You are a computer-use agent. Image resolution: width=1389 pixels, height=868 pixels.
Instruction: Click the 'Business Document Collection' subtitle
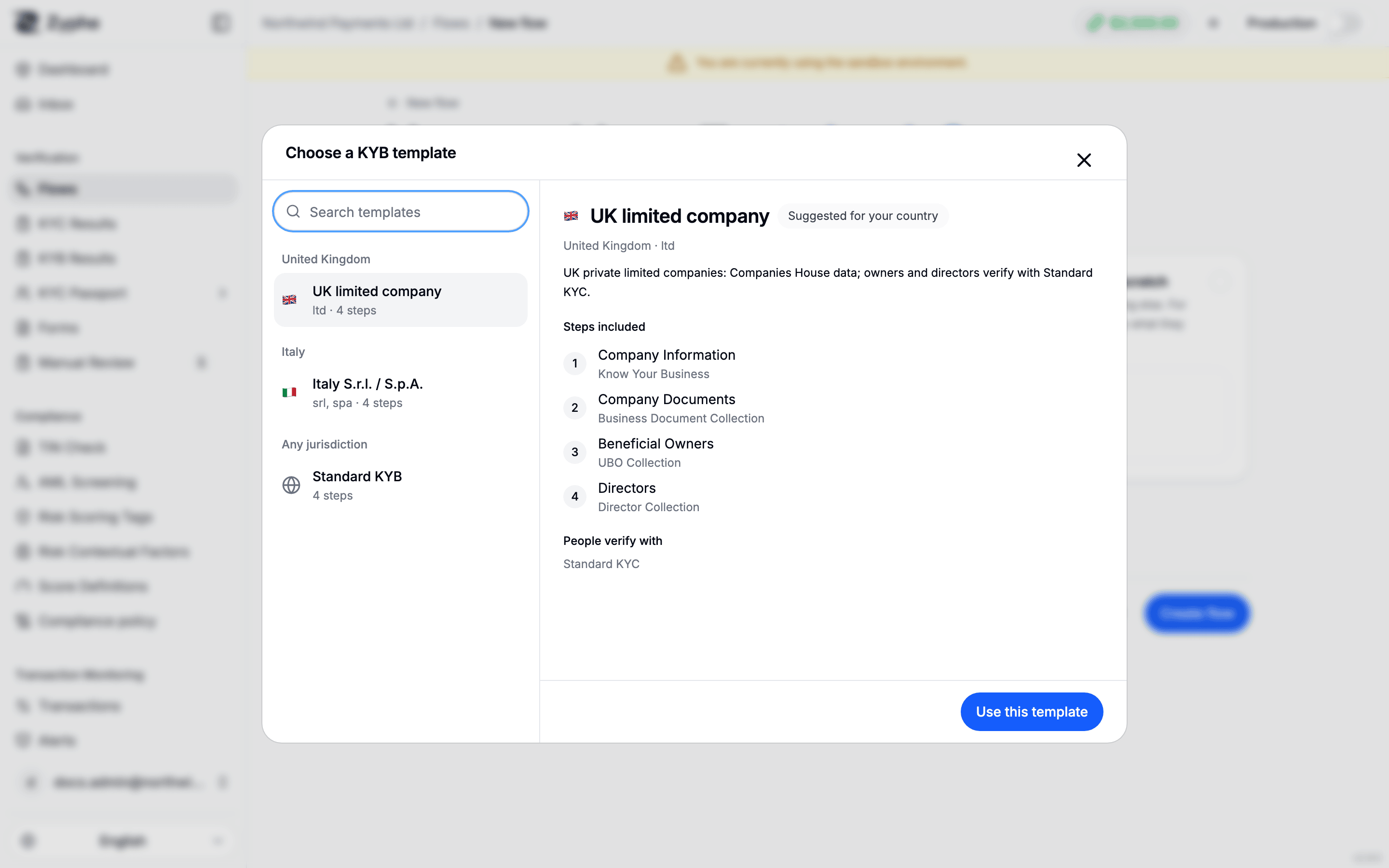tap(681, 419)
